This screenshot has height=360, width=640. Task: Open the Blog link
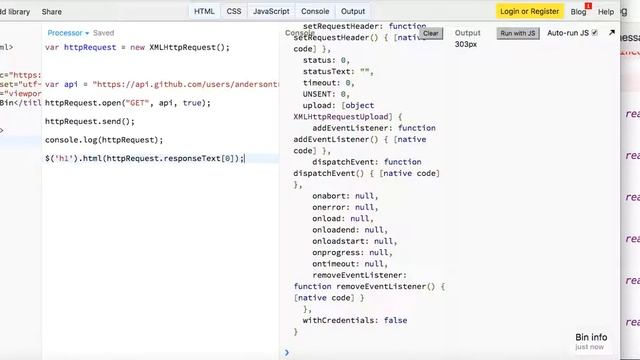[x=578, y=12]
